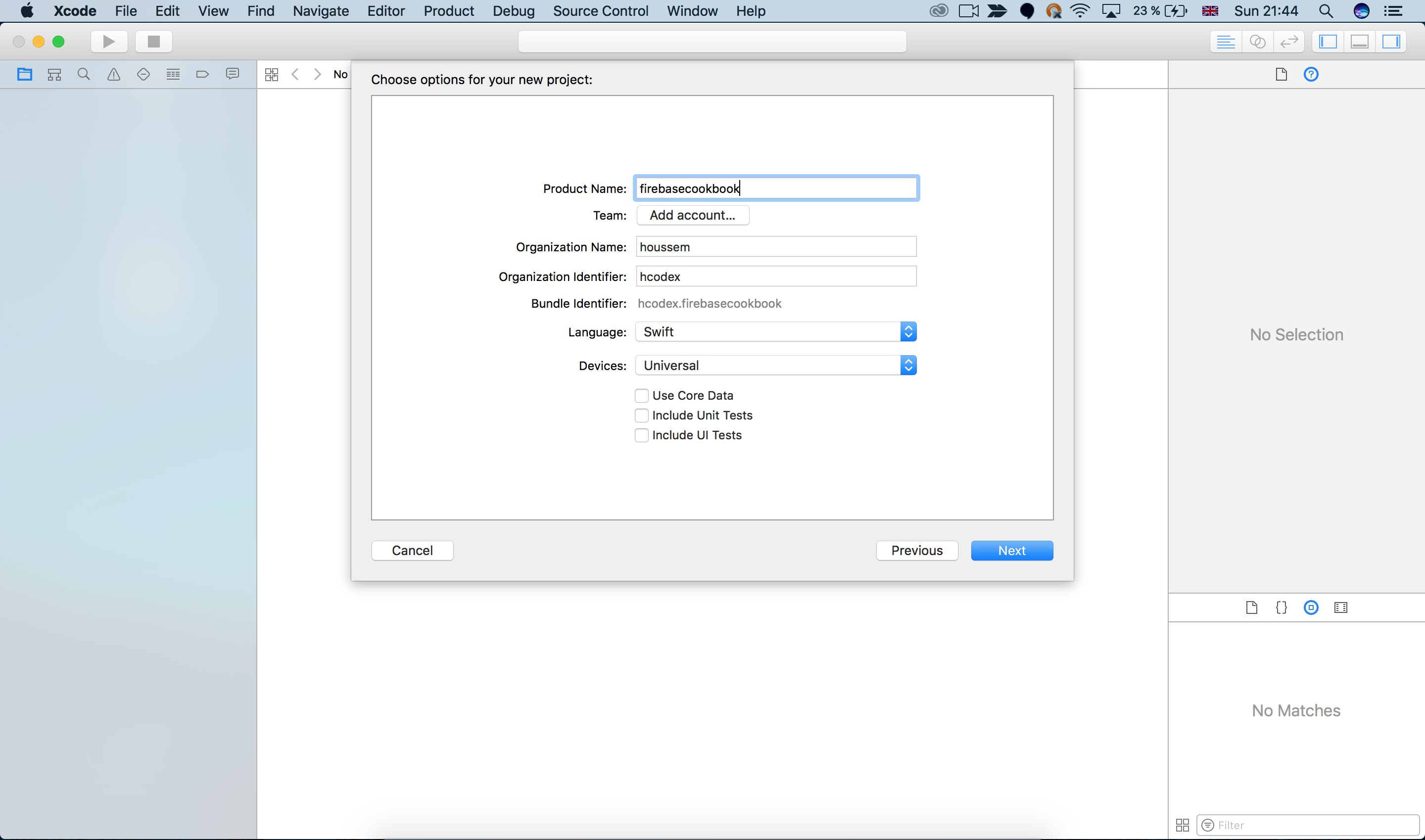
Task: Click the Organization Name field
Action: pyautogui.click(x=776, y=247)
